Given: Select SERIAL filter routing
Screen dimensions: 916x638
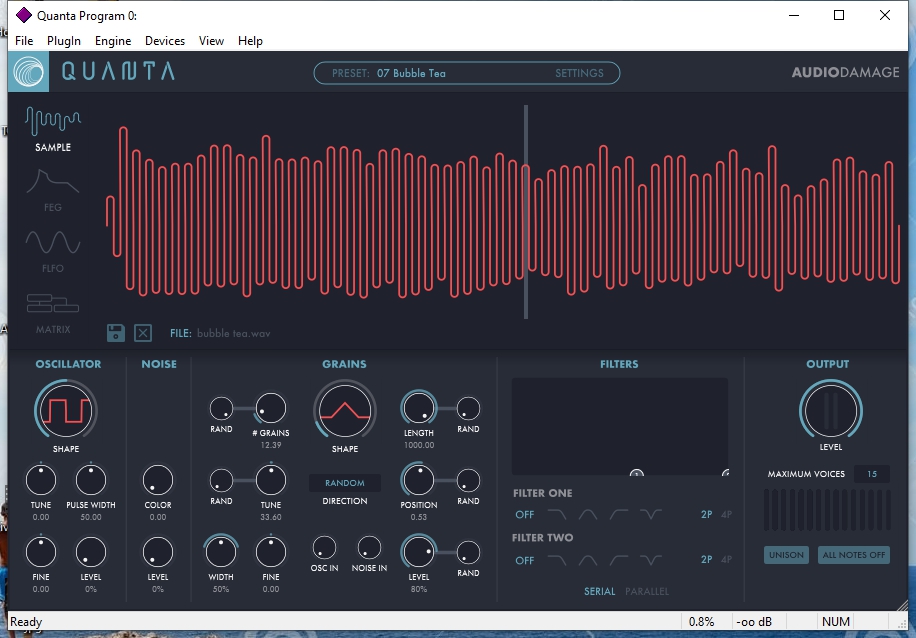Looking at the screenshot, I should 599,591.
